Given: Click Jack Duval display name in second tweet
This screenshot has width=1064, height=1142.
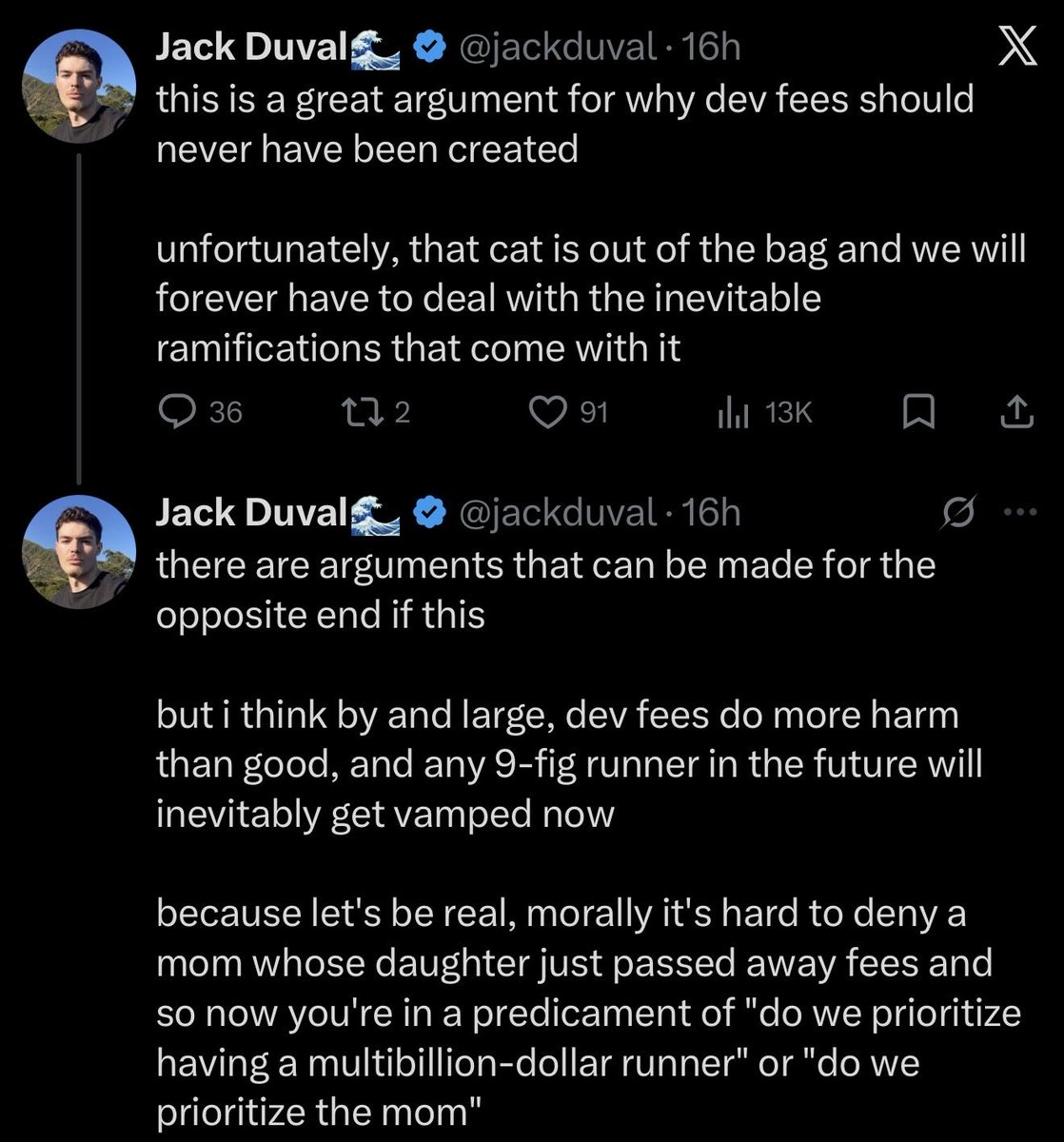Looking at the screenshot, I should point(249,513).
